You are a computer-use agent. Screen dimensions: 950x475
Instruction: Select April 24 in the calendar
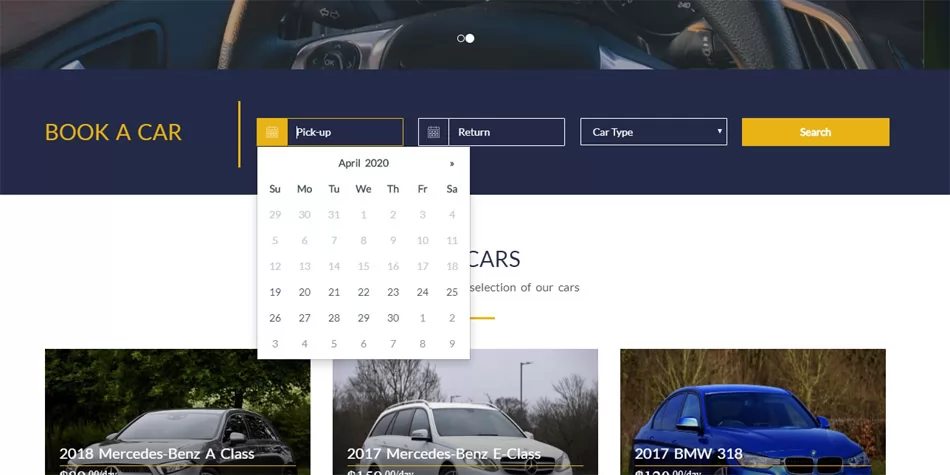pos(422,292)
